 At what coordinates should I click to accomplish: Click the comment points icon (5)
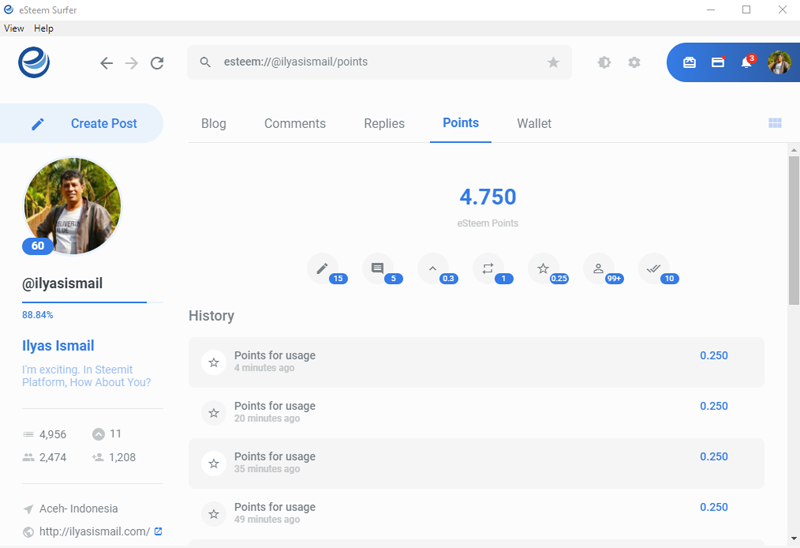coord(378,268)
